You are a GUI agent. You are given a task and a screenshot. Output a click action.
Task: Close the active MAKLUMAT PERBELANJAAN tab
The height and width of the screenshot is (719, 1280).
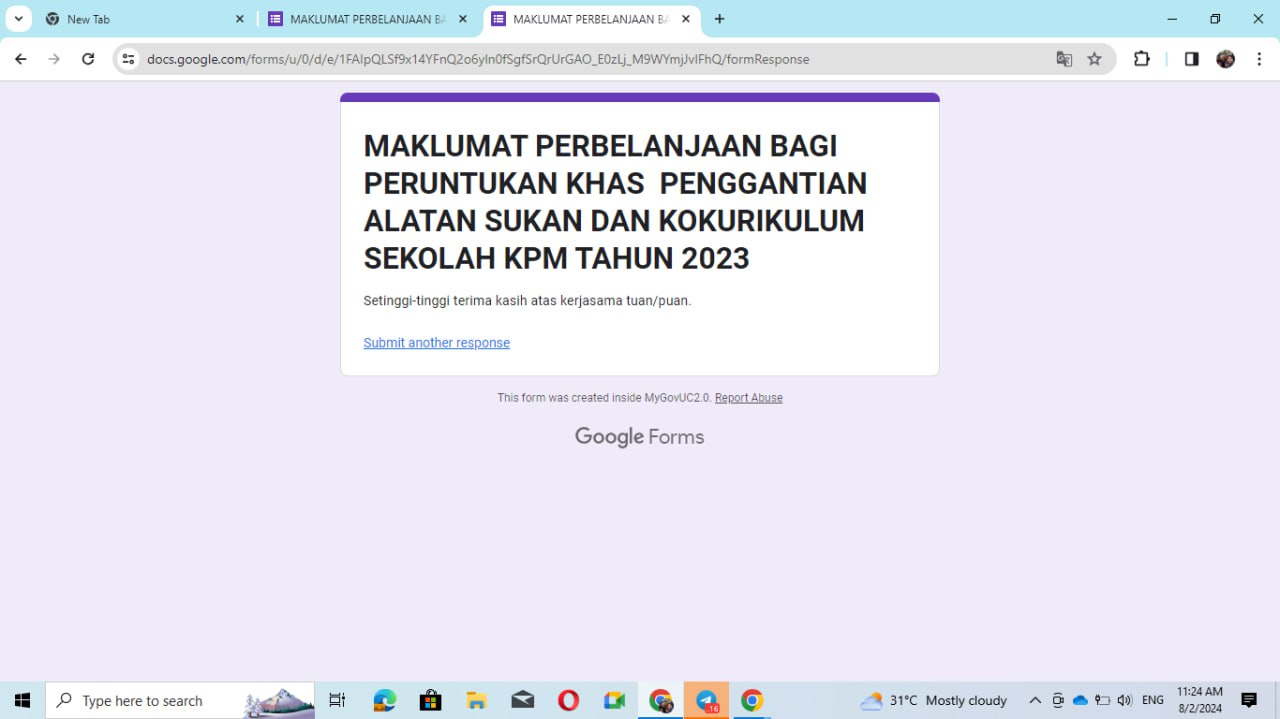686,19
